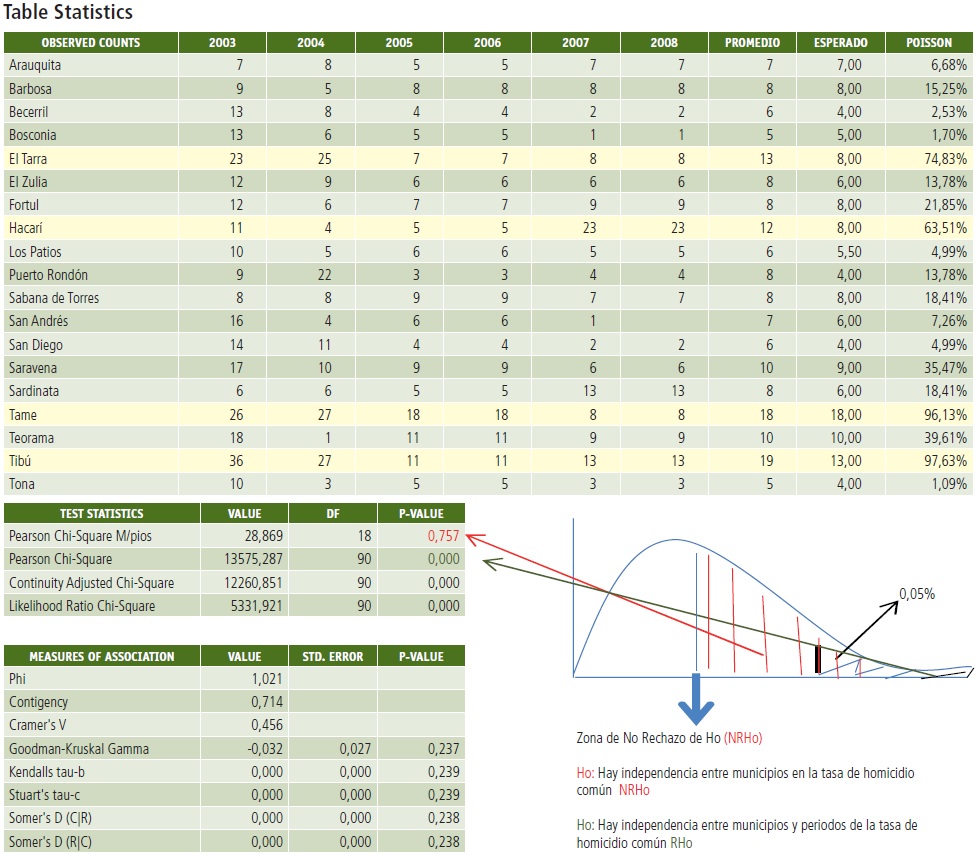This screenshot has width=980, height=858.
Task: Click the MEASURES OF ASSOCIATION header
Action: 101,656
